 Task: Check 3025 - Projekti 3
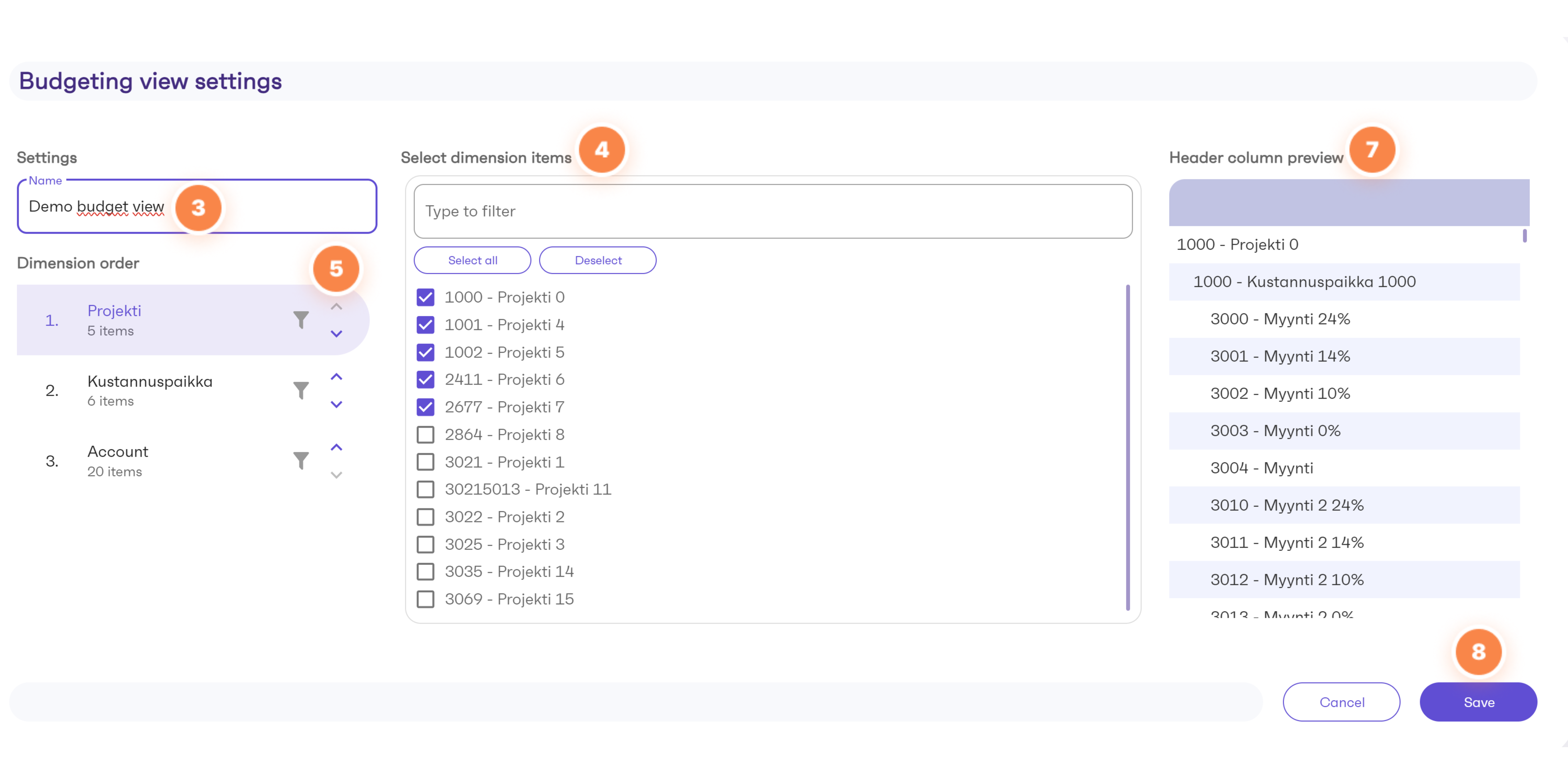point(426,544)
